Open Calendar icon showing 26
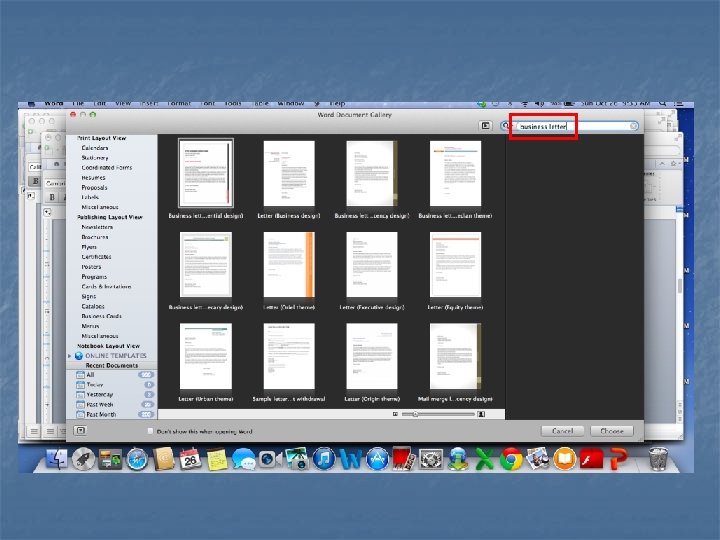 point(190,459)
